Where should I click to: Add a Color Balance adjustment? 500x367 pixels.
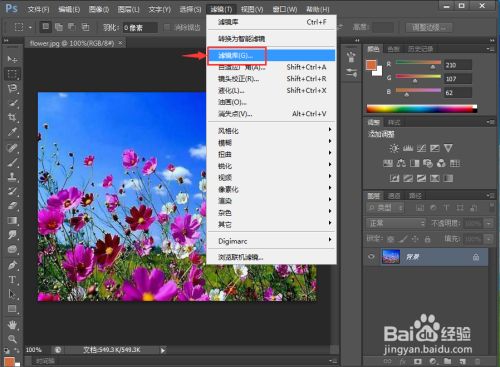(x=401, y=163)
